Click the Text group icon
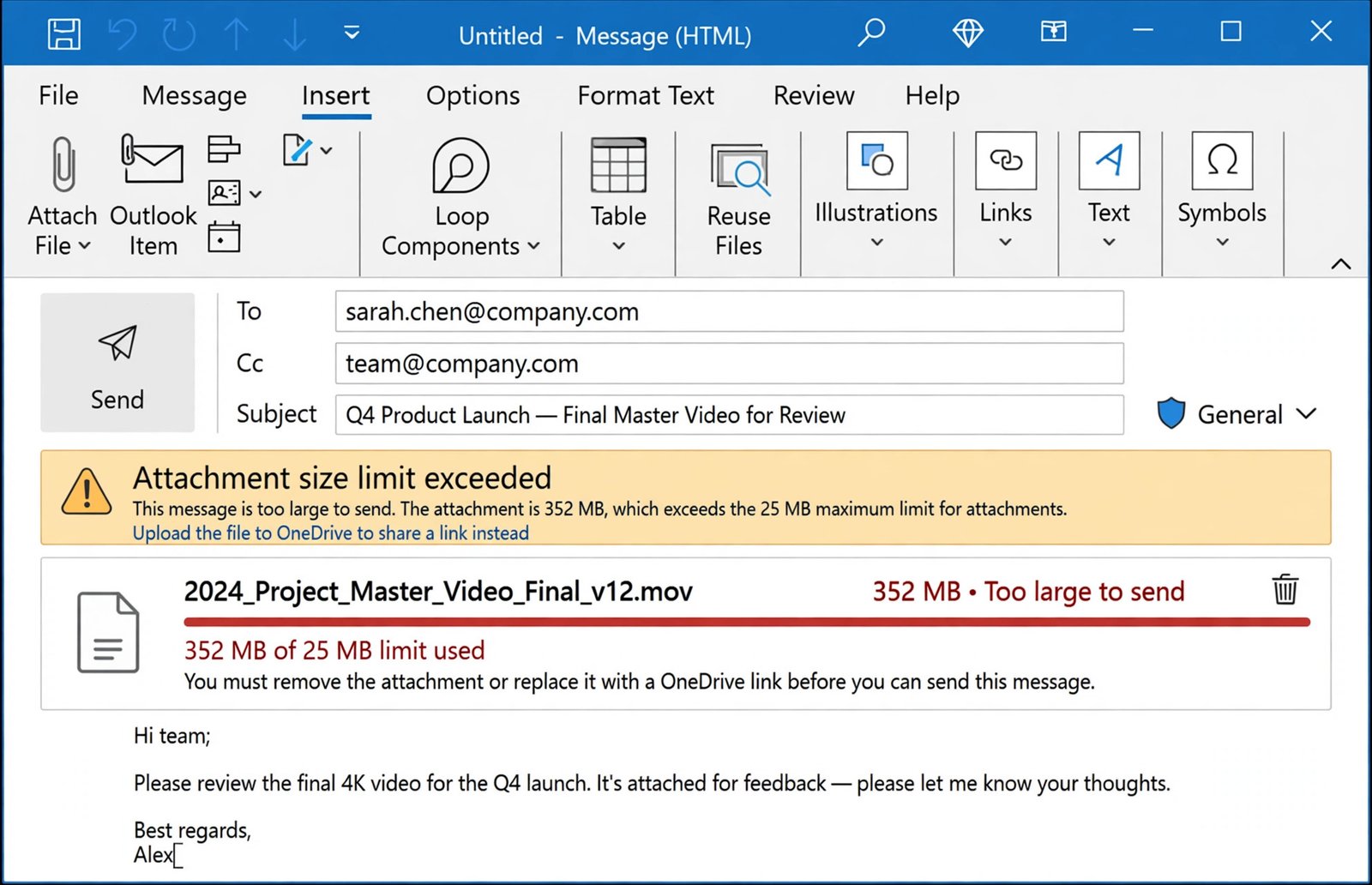 tap(1109, 160)
